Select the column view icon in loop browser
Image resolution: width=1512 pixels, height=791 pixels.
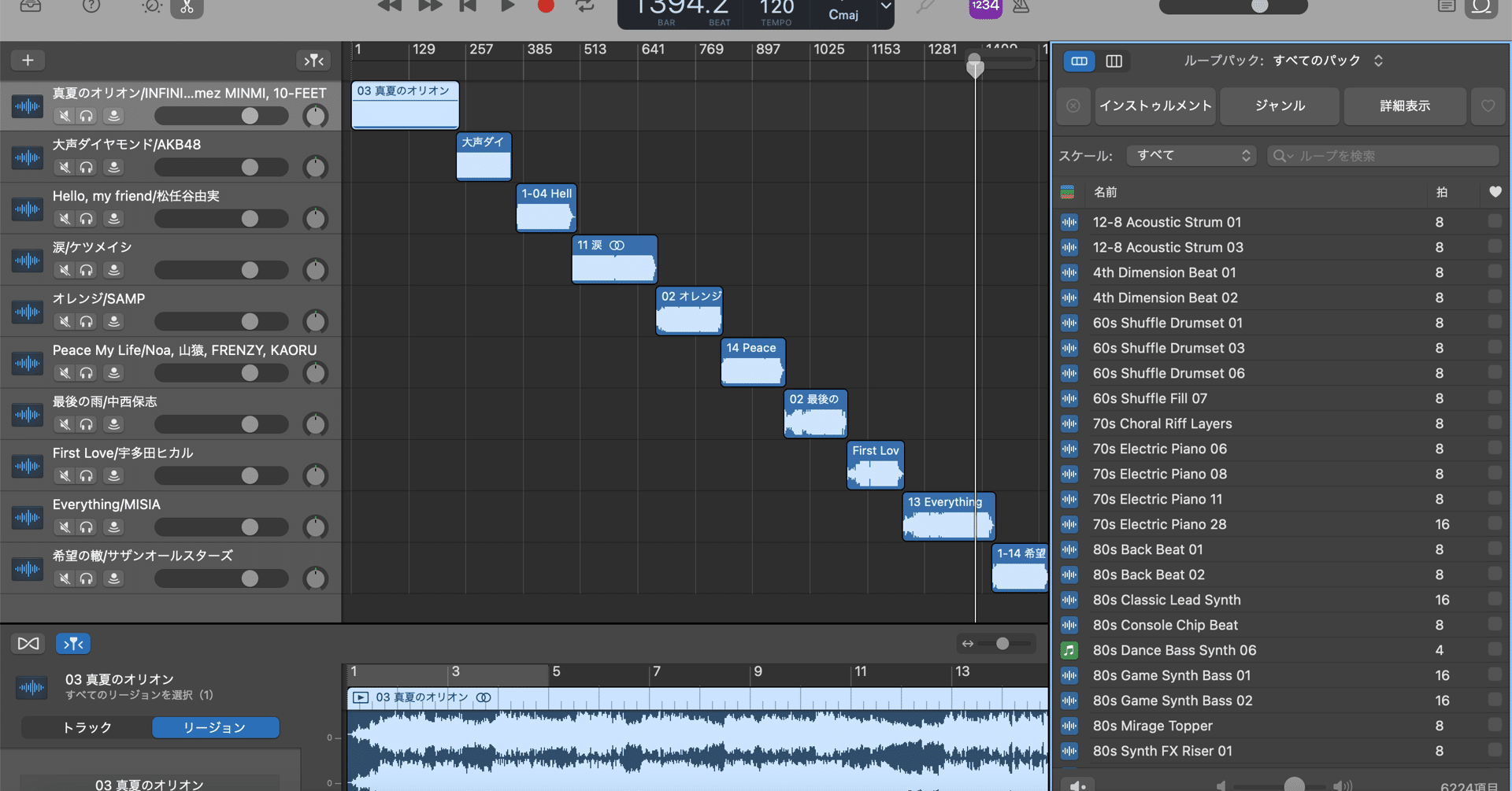click(1114, 61)
